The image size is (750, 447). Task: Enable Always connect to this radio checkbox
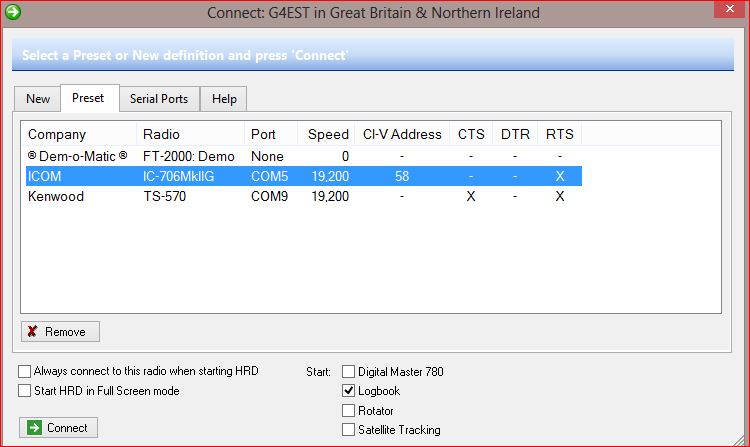click(25, 371)
